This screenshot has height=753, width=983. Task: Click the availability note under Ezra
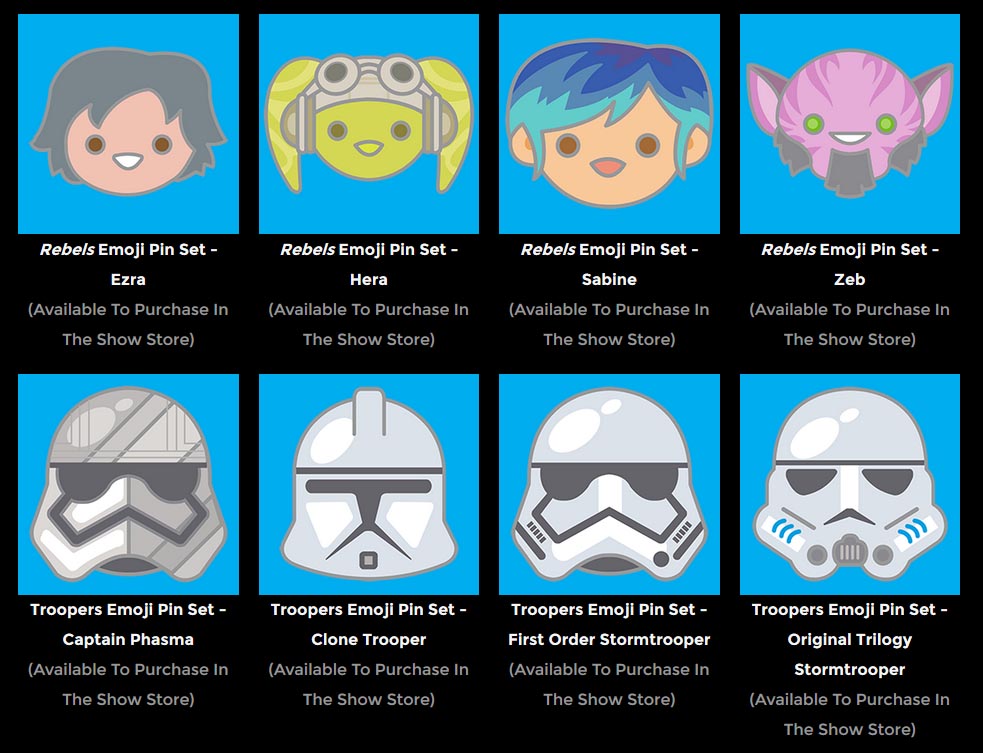[x=129, y=324]
